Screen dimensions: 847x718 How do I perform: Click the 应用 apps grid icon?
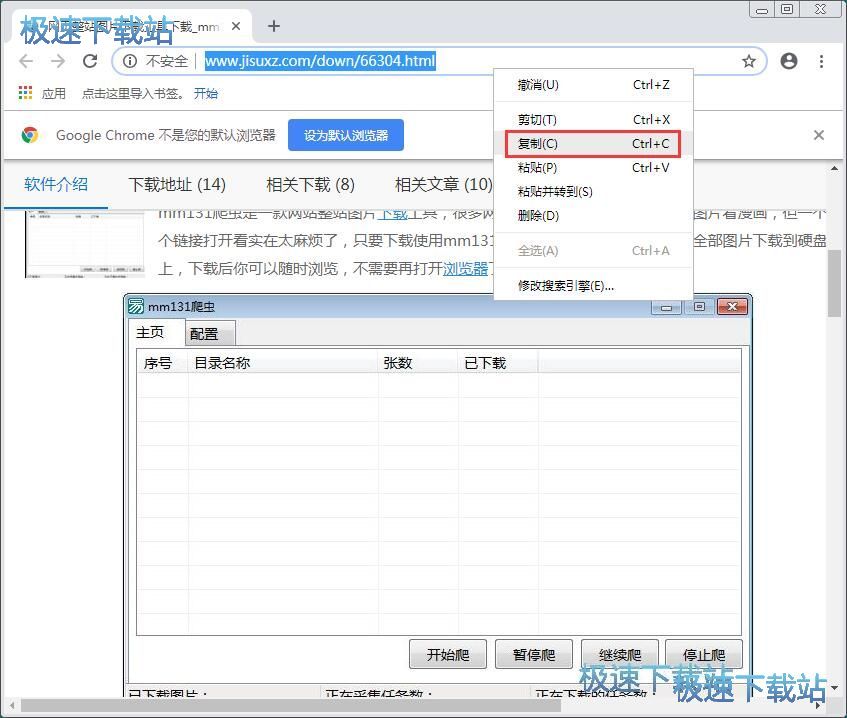pyautogui.click(x=24, y=93)
